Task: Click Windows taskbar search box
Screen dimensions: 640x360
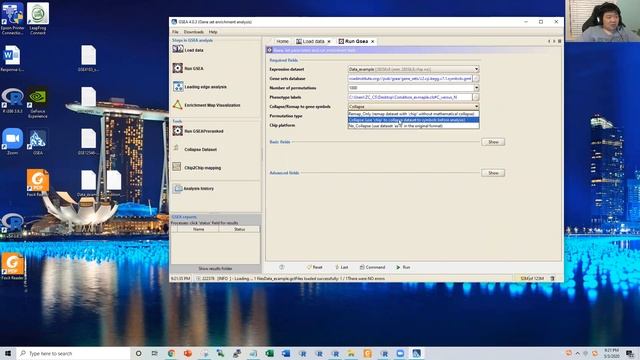Action: tap(73, 353)
